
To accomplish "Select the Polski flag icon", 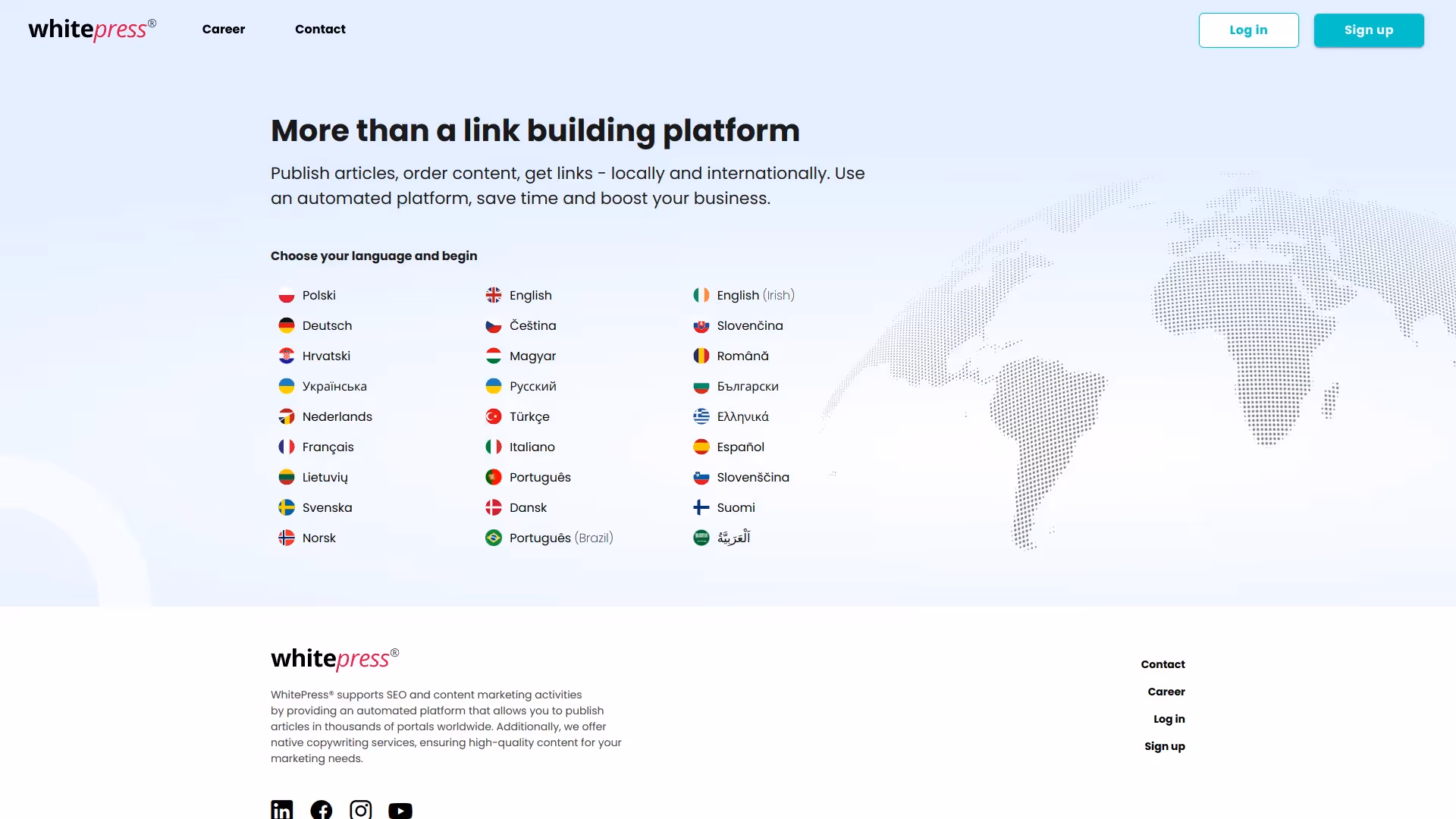I will point(287,295).
